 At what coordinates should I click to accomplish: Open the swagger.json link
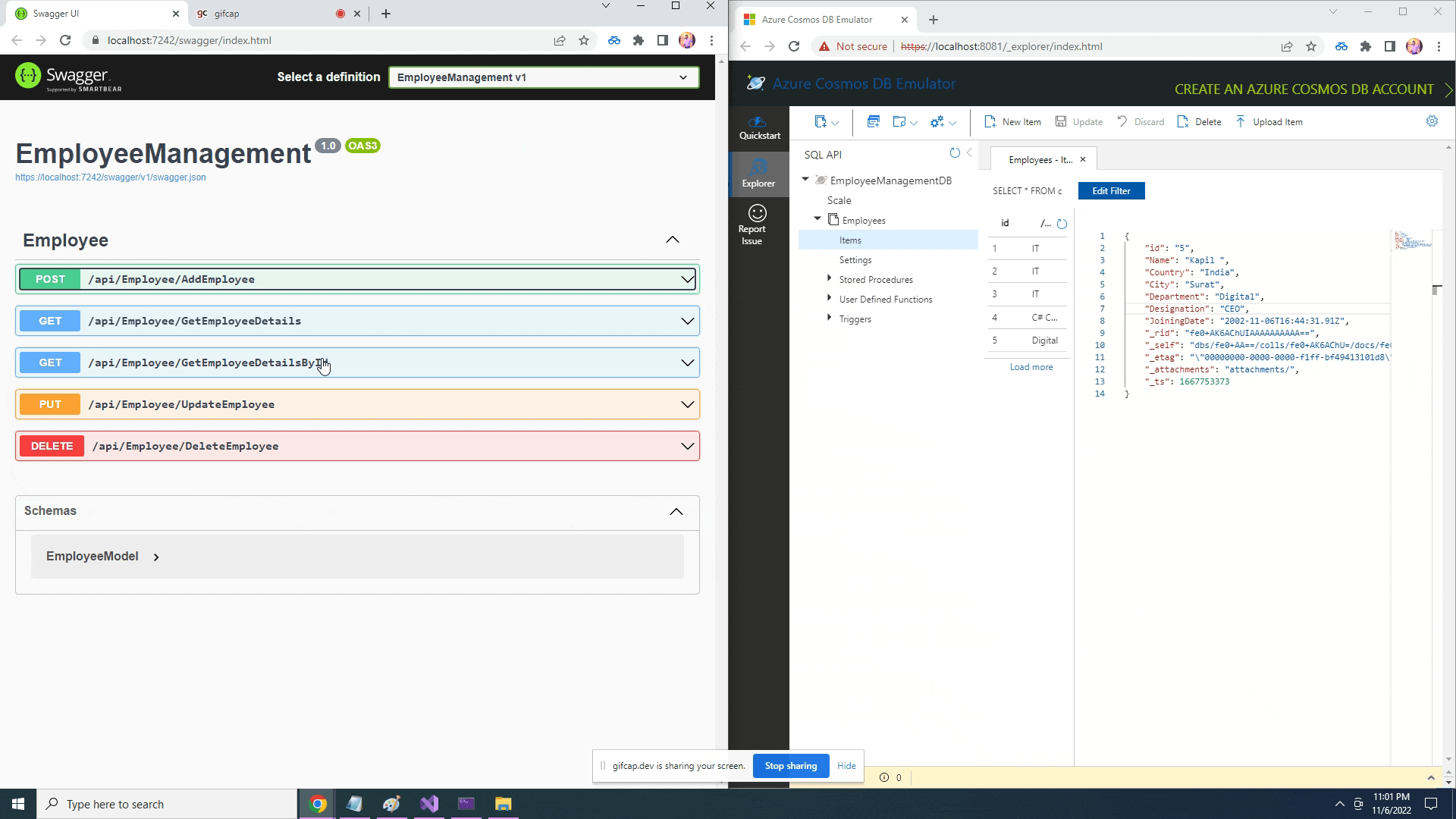[111, 177]
